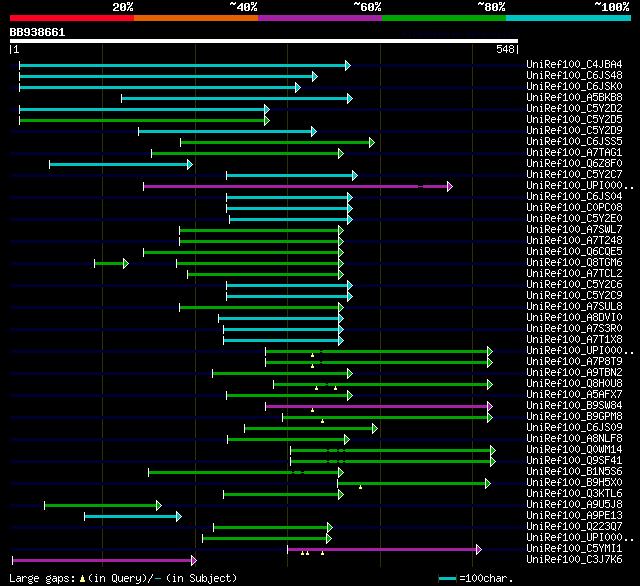The width and height of the screenshot is (640, 586).
Task: Click the cyan ~100% identity legend segment
Action: [569, 18]
